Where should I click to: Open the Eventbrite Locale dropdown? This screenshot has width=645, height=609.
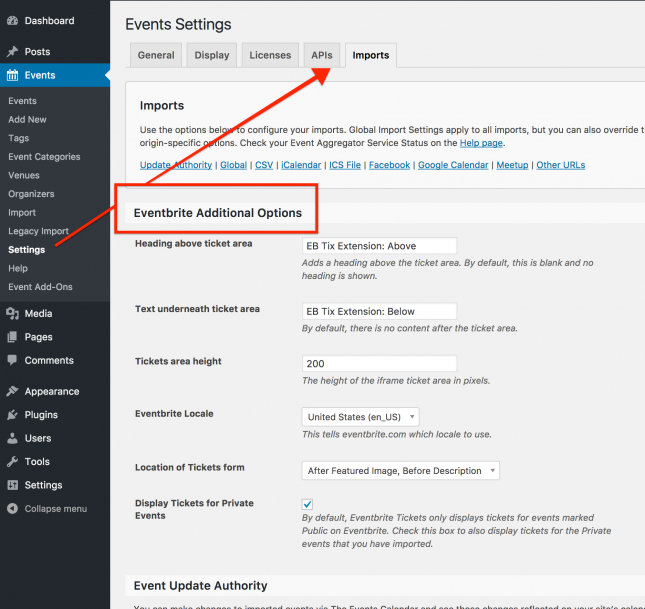click(360, 417)
